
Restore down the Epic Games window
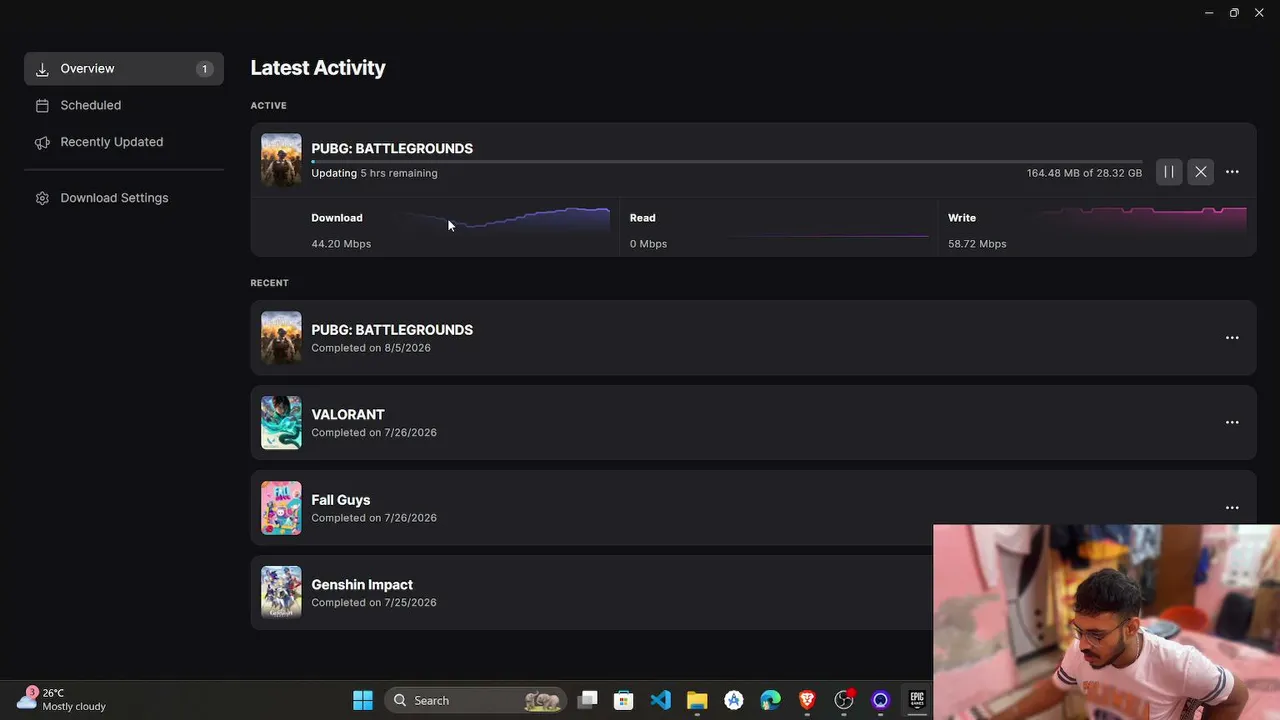(x=1234, y=13)
